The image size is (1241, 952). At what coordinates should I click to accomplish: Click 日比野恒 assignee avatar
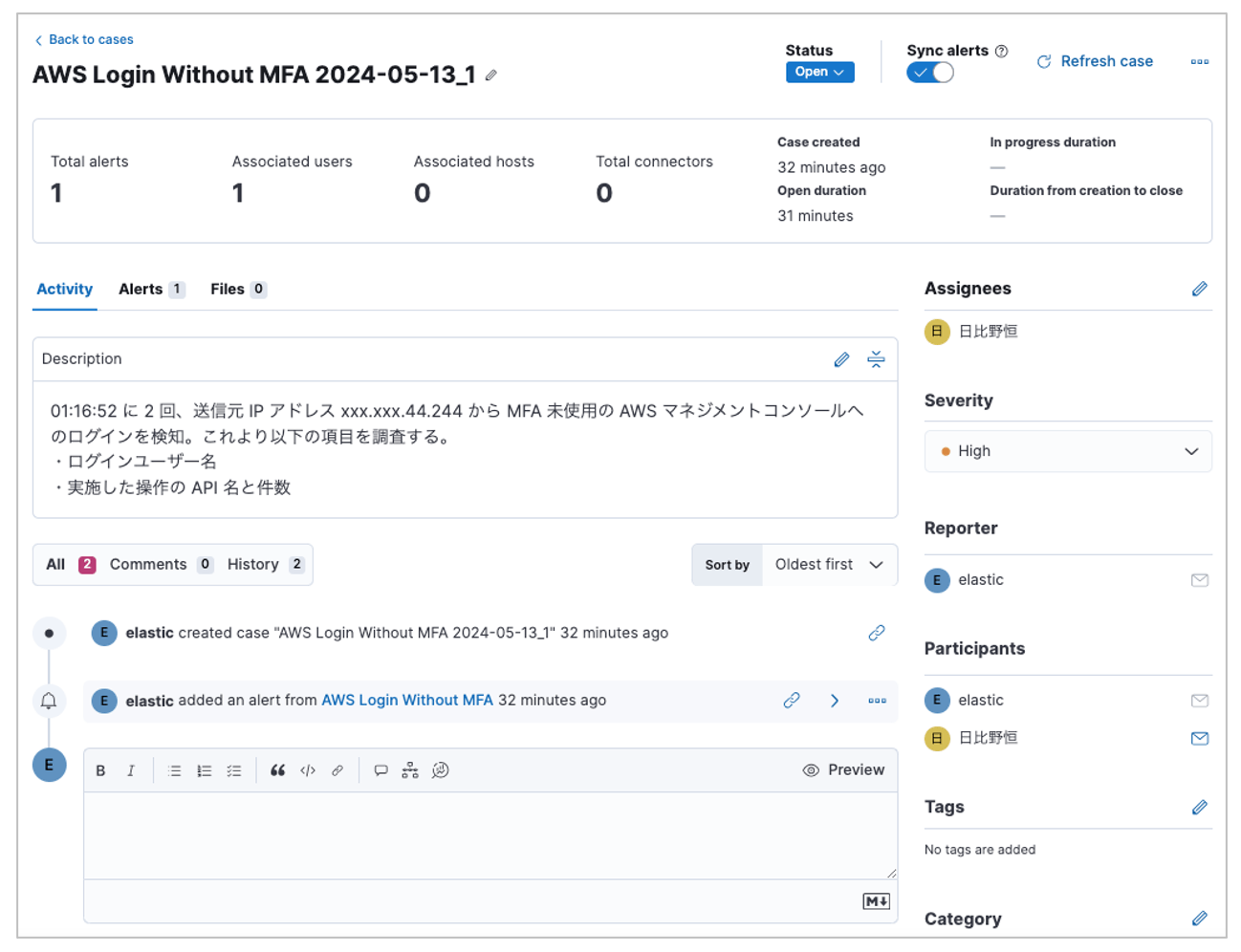937,332
